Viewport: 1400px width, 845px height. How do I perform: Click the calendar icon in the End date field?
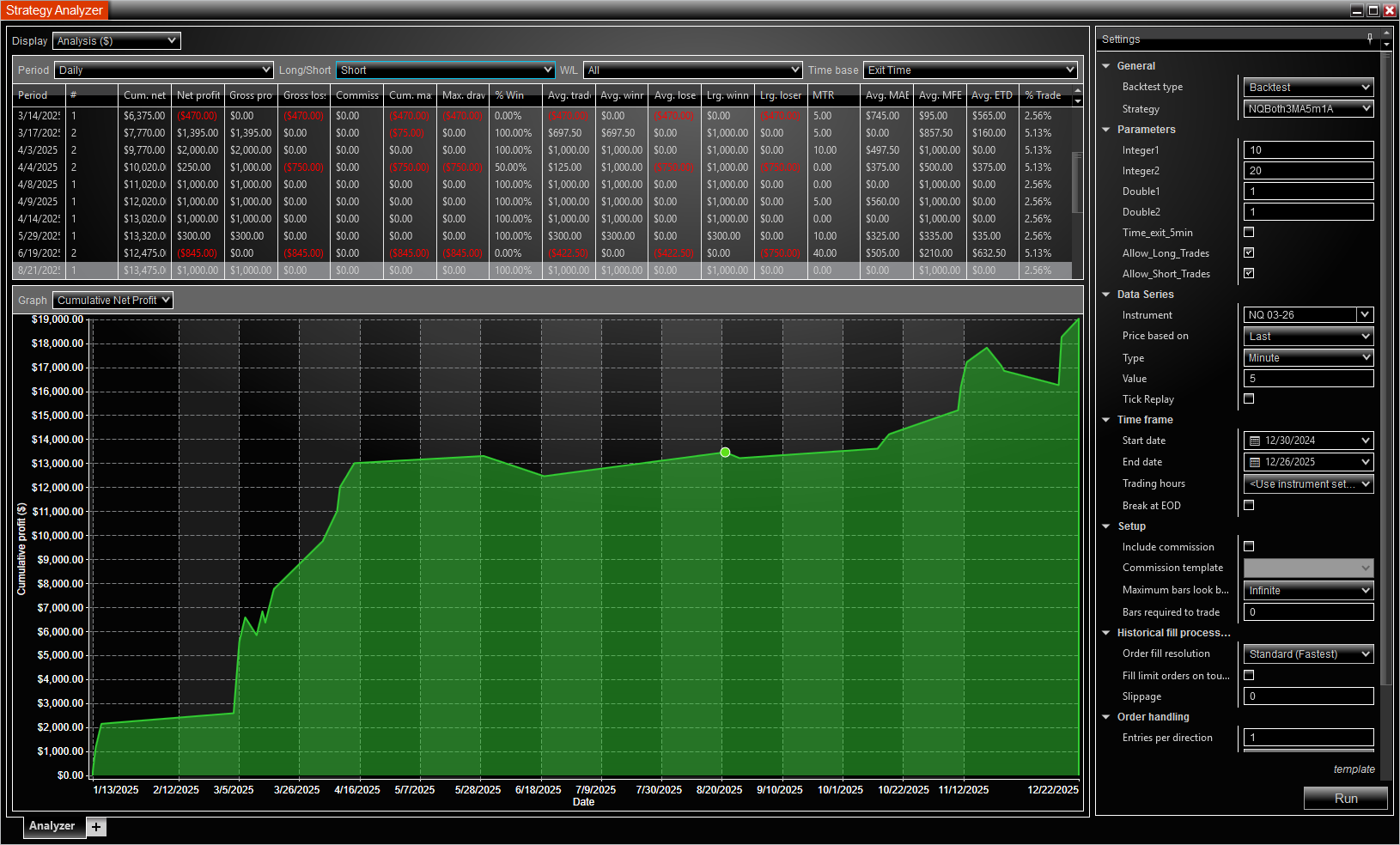(x=1254, y=462)
